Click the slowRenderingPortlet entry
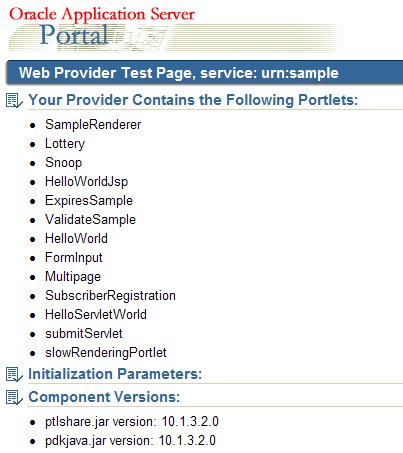403x453 pixels. (106, 353)
